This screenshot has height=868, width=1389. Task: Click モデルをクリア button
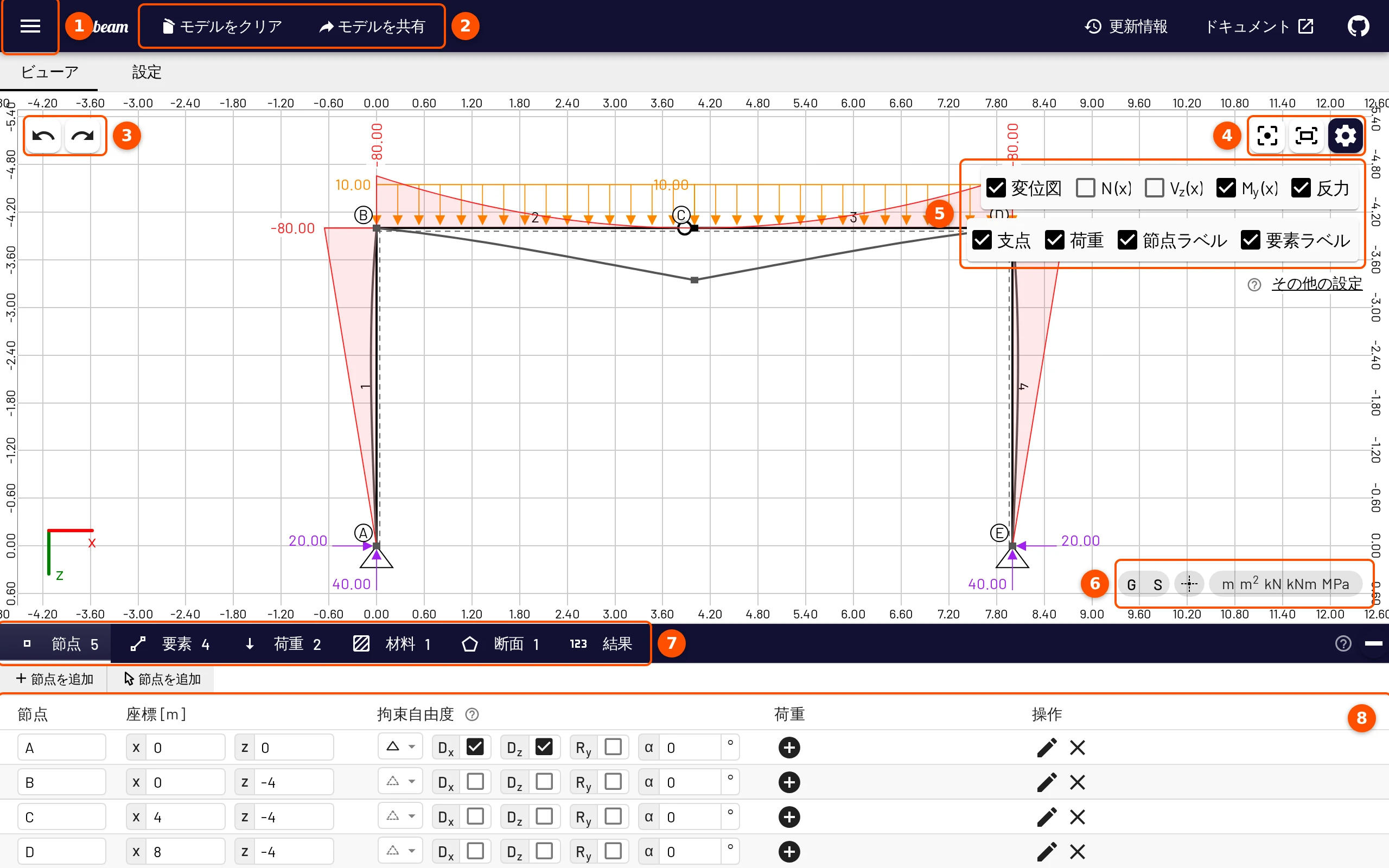[222, 27]
